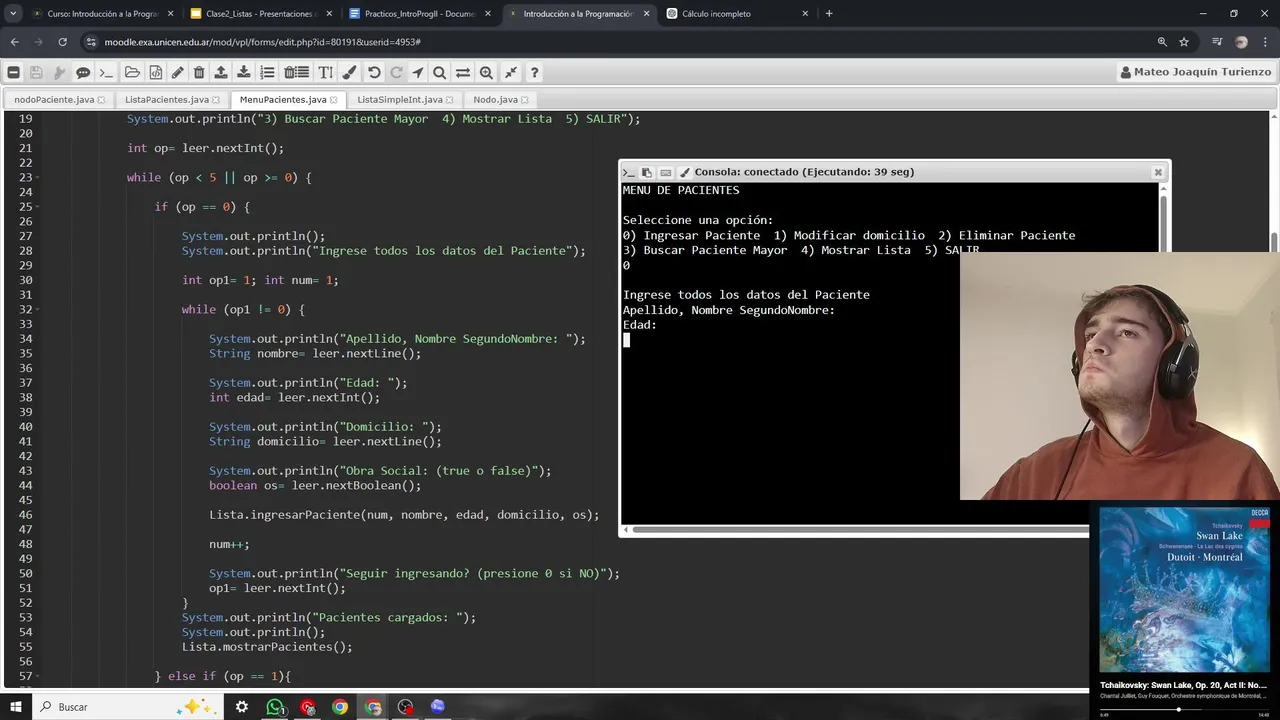This screenshot has height=720, width=1280.
Task: Click the browser back arrow
Action: pos(14,42)
